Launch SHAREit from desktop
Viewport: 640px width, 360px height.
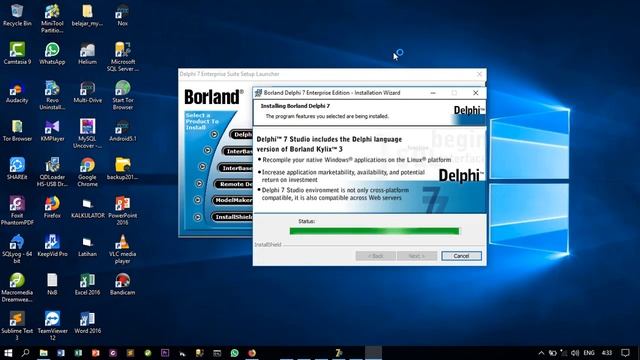tap(17, 169)
